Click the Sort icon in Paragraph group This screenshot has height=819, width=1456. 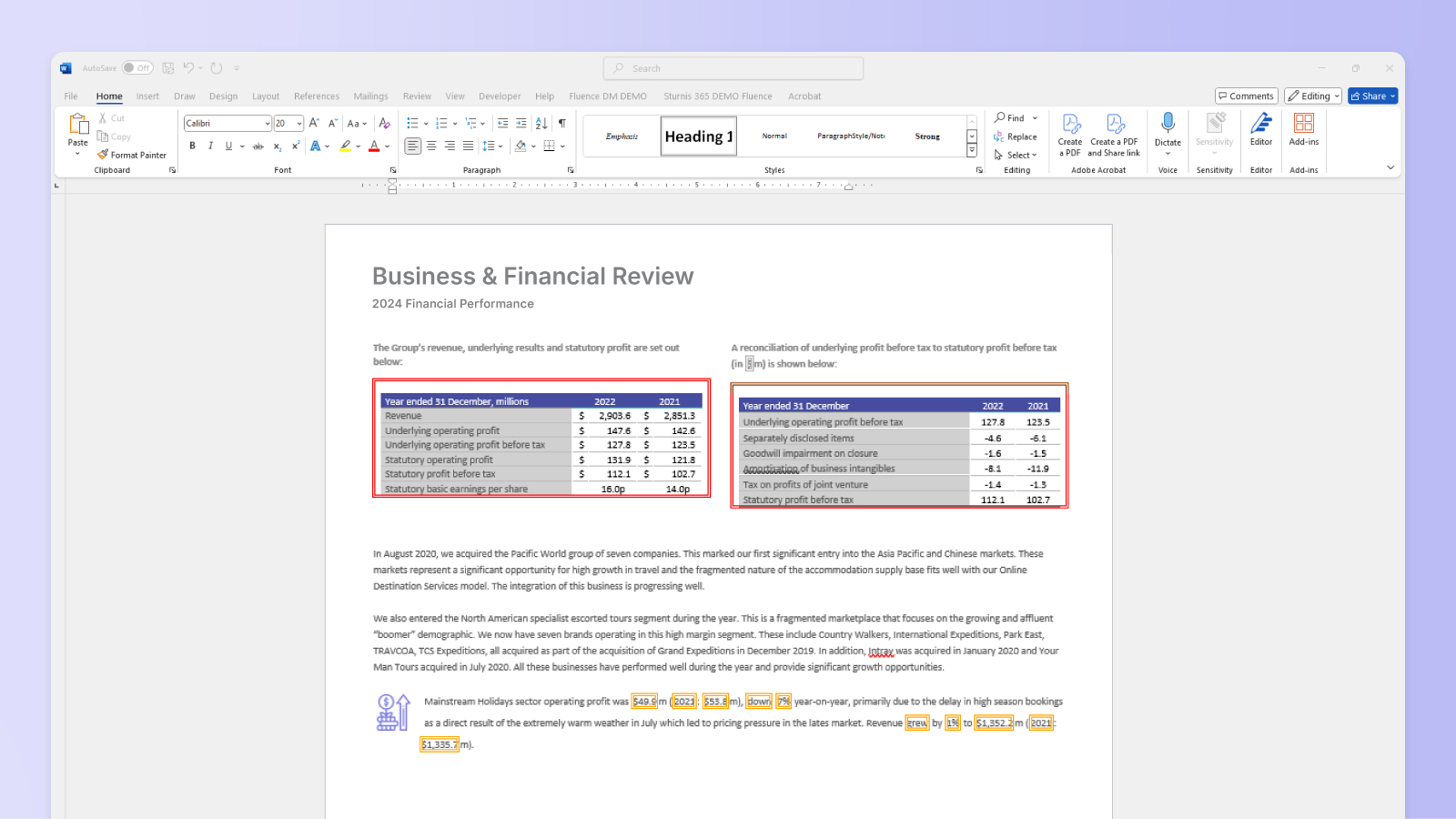pos(541,123)
